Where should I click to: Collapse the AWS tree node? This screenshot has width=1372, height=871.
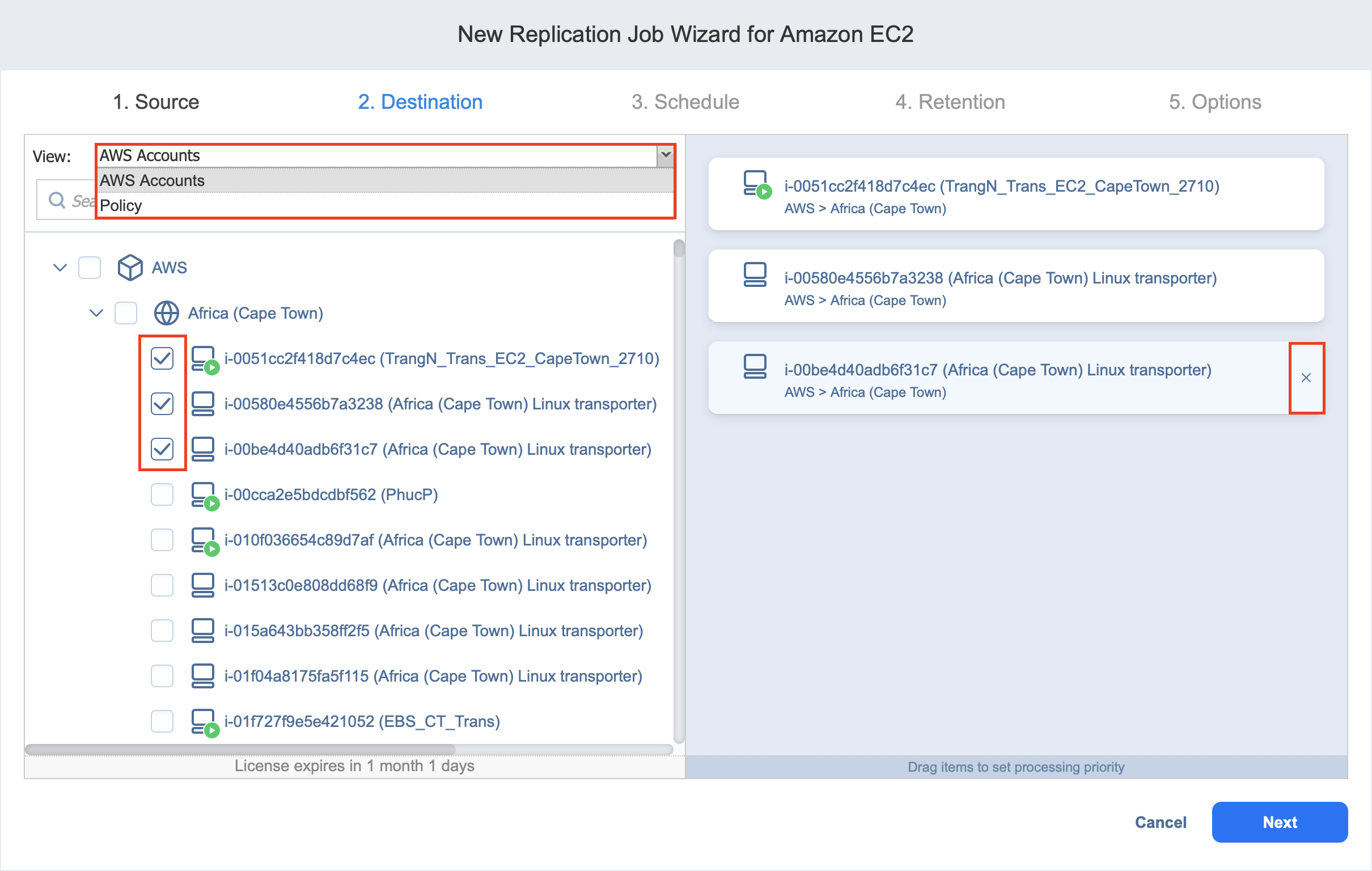(60, 267)
